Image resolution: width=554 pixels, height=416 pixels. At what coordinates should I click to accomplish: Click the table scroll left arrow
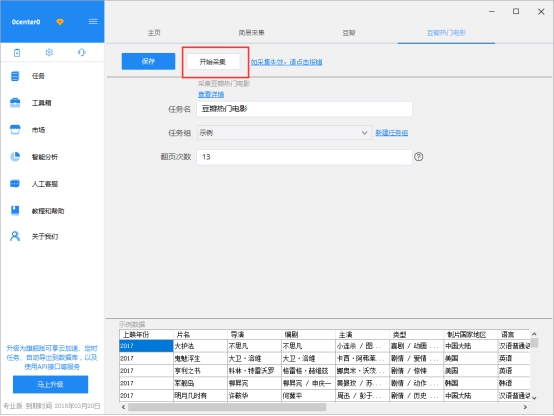coord(123,407)
